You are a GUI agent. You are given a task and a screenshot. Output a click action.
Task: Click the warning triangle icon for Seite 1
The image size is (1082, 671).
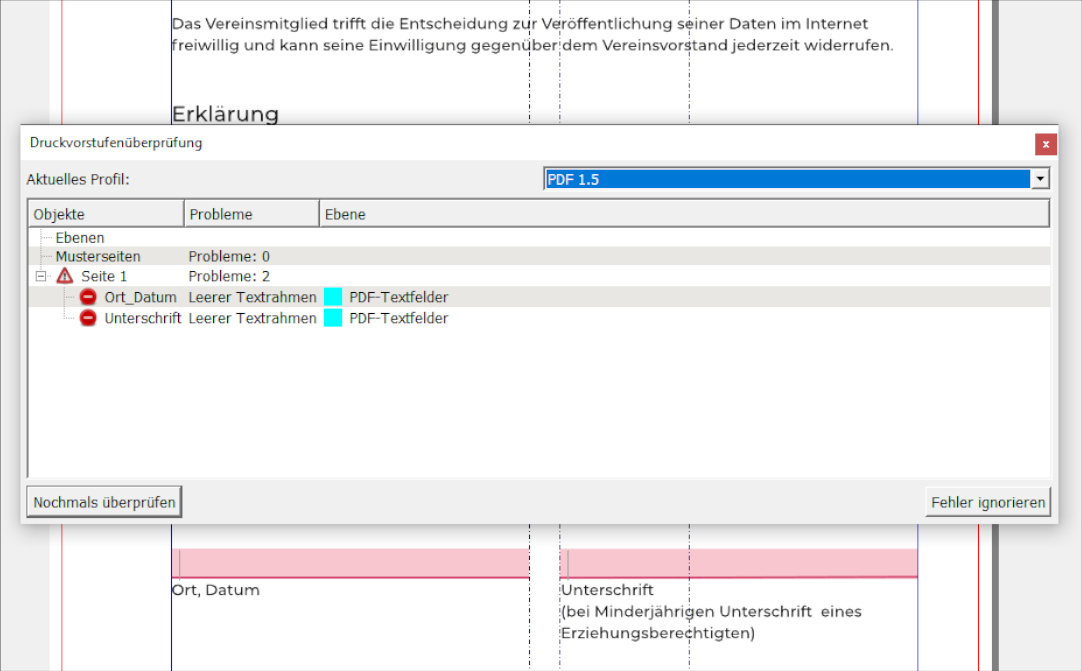(x=65, y=276)
